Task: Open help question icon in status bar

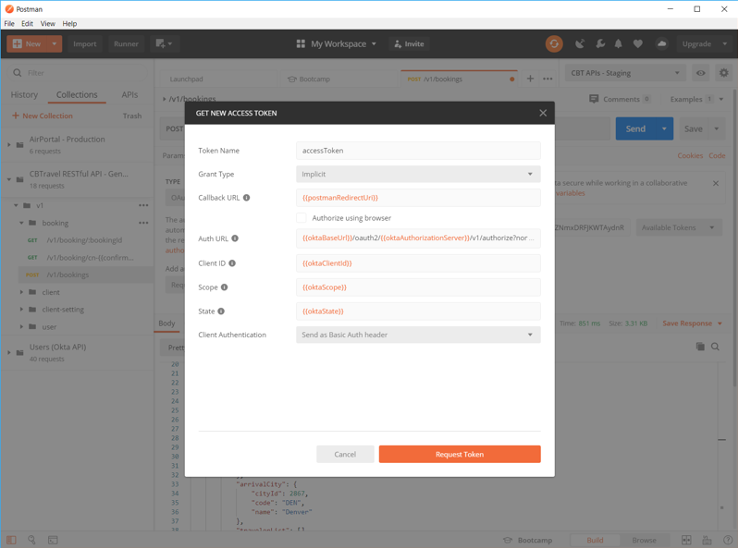Action: (x=727, y=540)
